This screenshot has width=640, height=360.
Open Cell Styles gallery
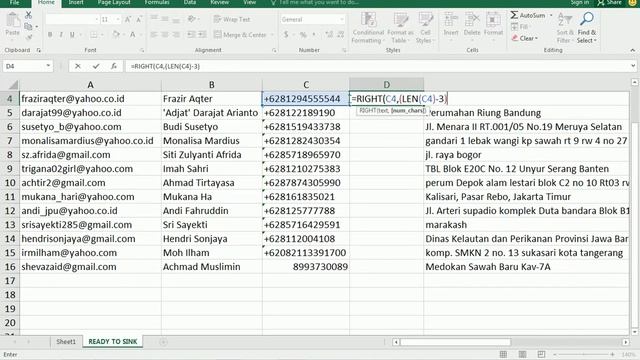click(x=425, y=28)
